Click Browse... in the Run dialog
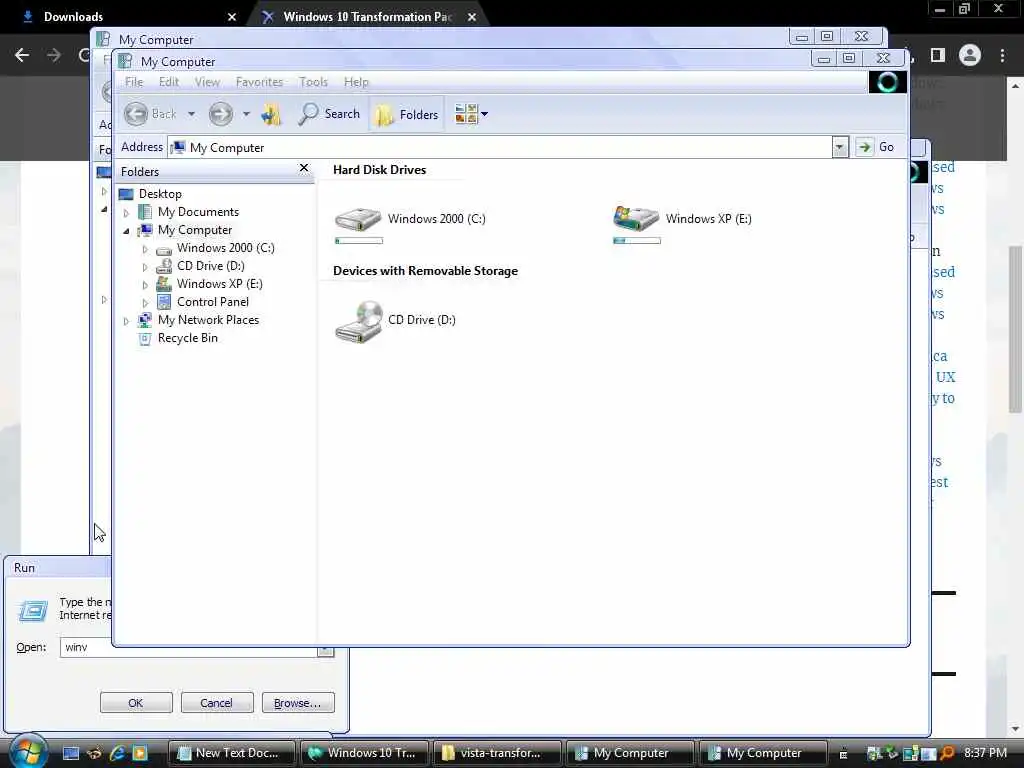The width and height of the screenshot is (1024, 768). [x=298, y=703]
